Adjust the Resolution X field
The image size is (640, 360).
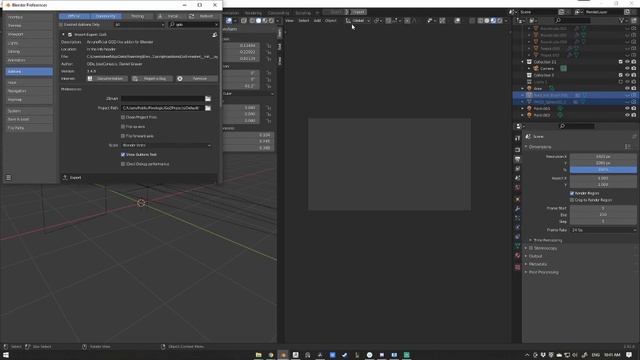point(603,157)
